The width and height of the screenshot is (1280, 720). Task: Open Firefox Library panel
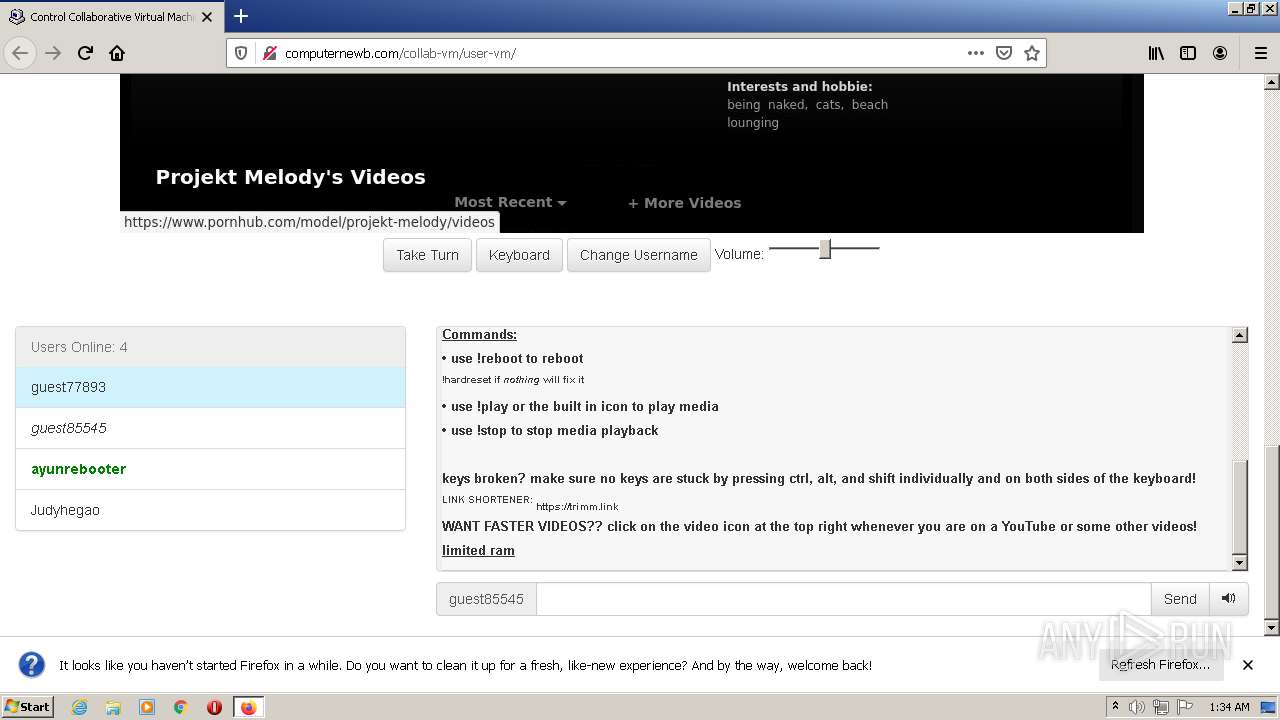click(1156, 53)
